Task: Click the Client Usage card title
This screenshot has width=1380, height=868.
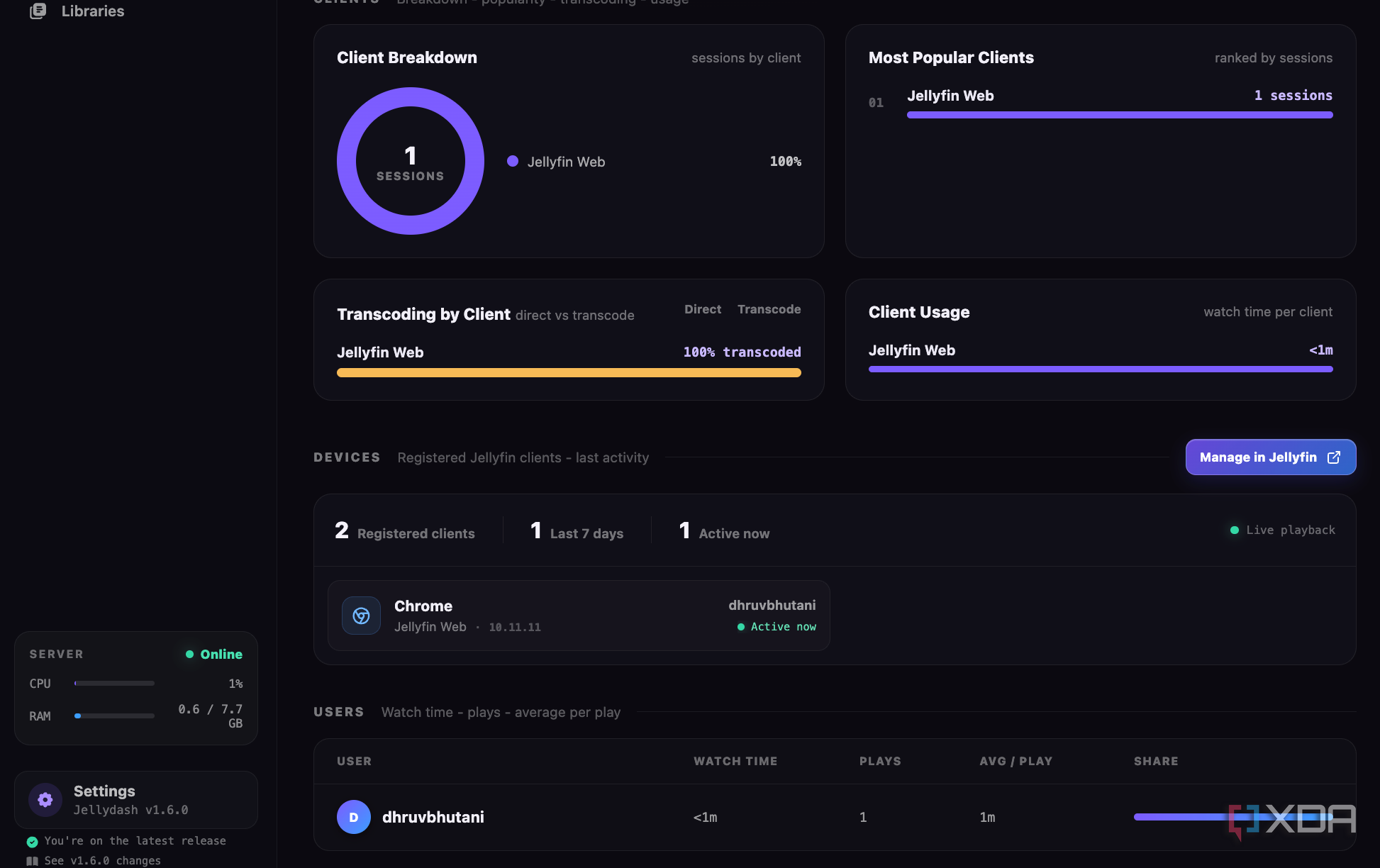Action: tap(919, 312)
